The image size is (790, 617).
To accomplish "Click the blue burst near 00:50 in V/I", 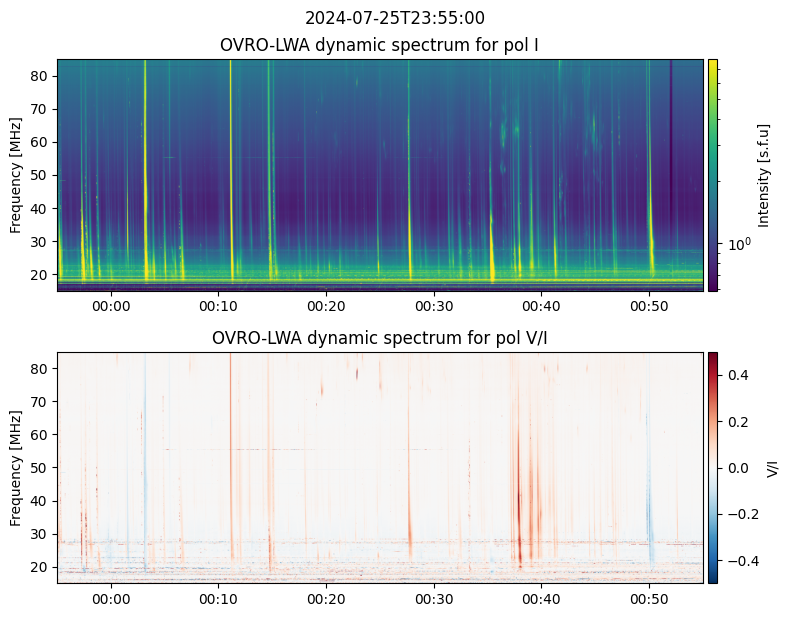I will pos(650,524).
